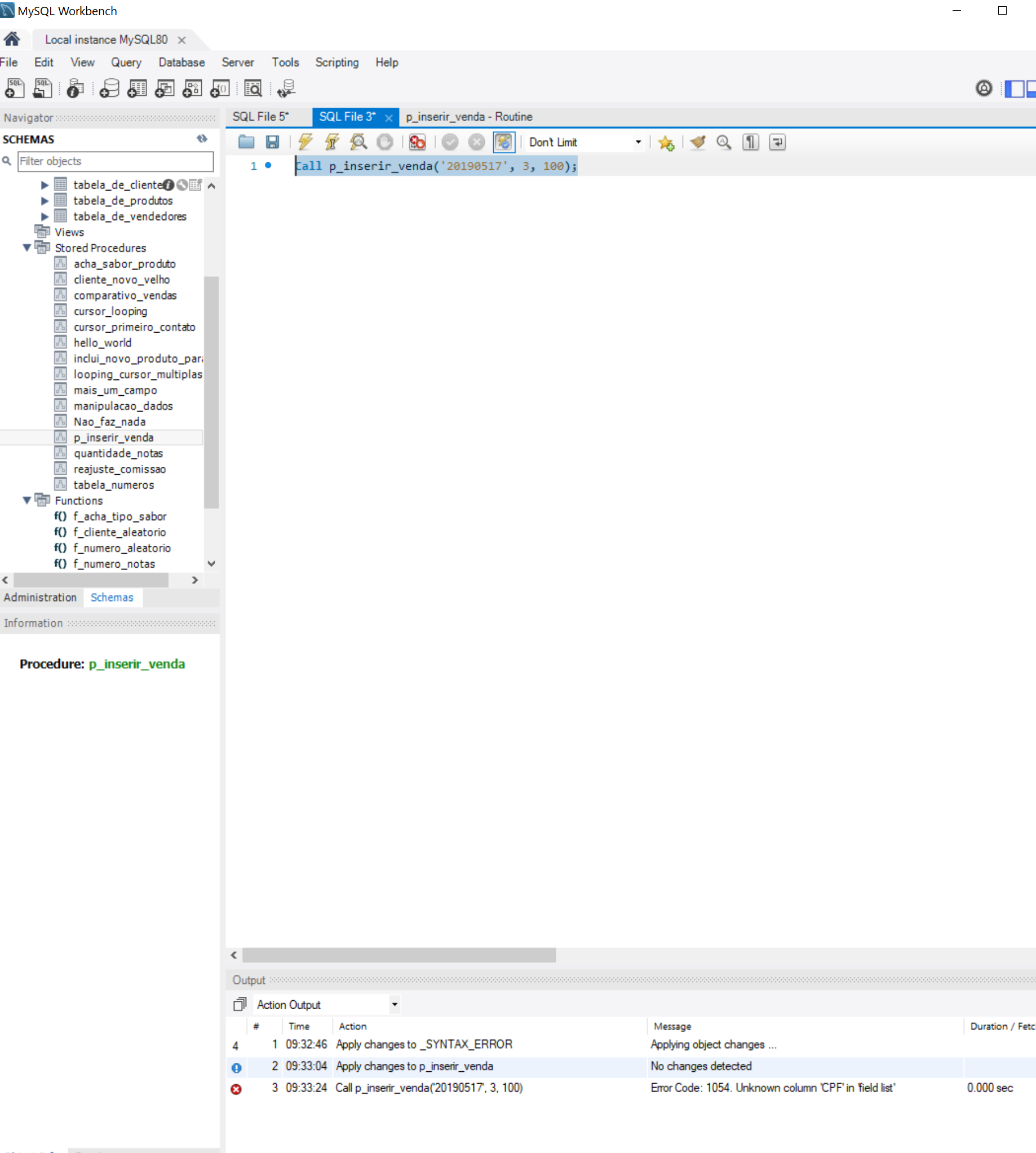Viewport: 1036px width, 1153px height.
Task: Open Query menu
Action: 126,62
